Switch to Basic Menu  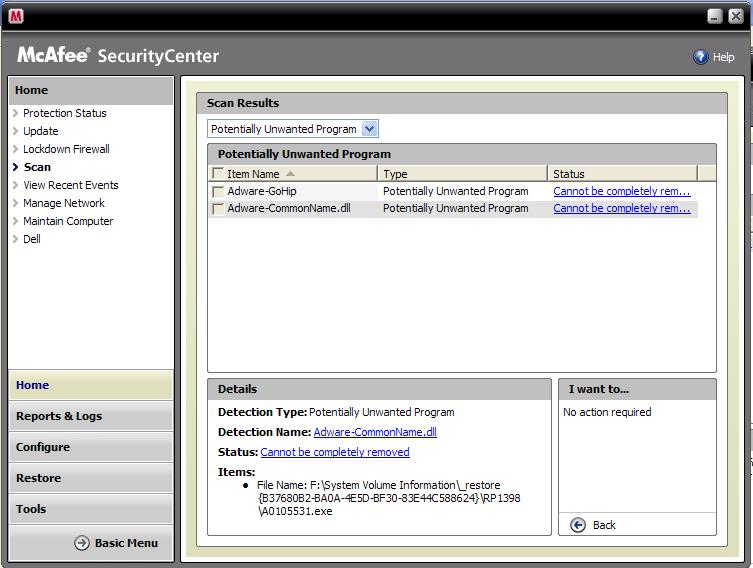coord(126,543)
